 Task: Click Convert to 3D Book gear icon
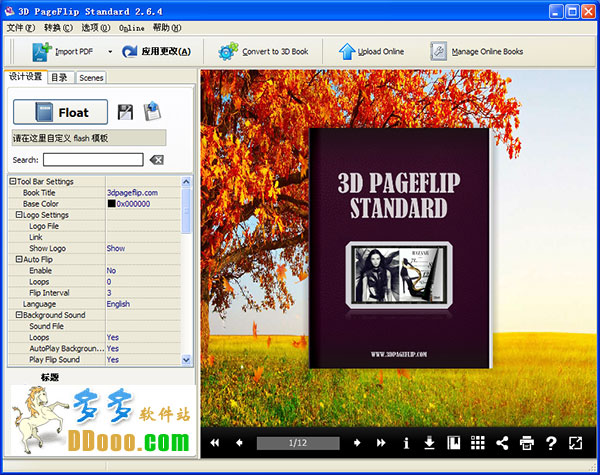pyautogui.click(x=228, y=51)
